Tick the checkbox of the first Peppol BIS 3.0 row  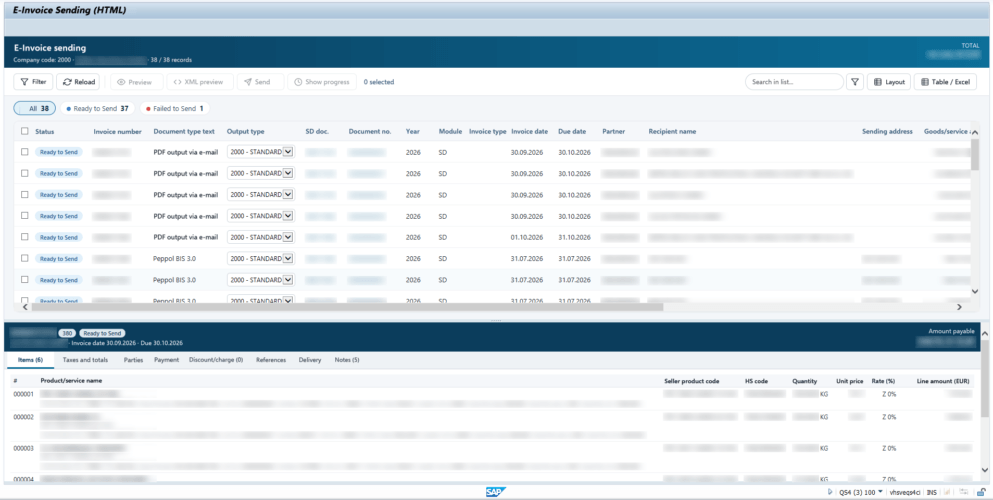pos(25,258)
